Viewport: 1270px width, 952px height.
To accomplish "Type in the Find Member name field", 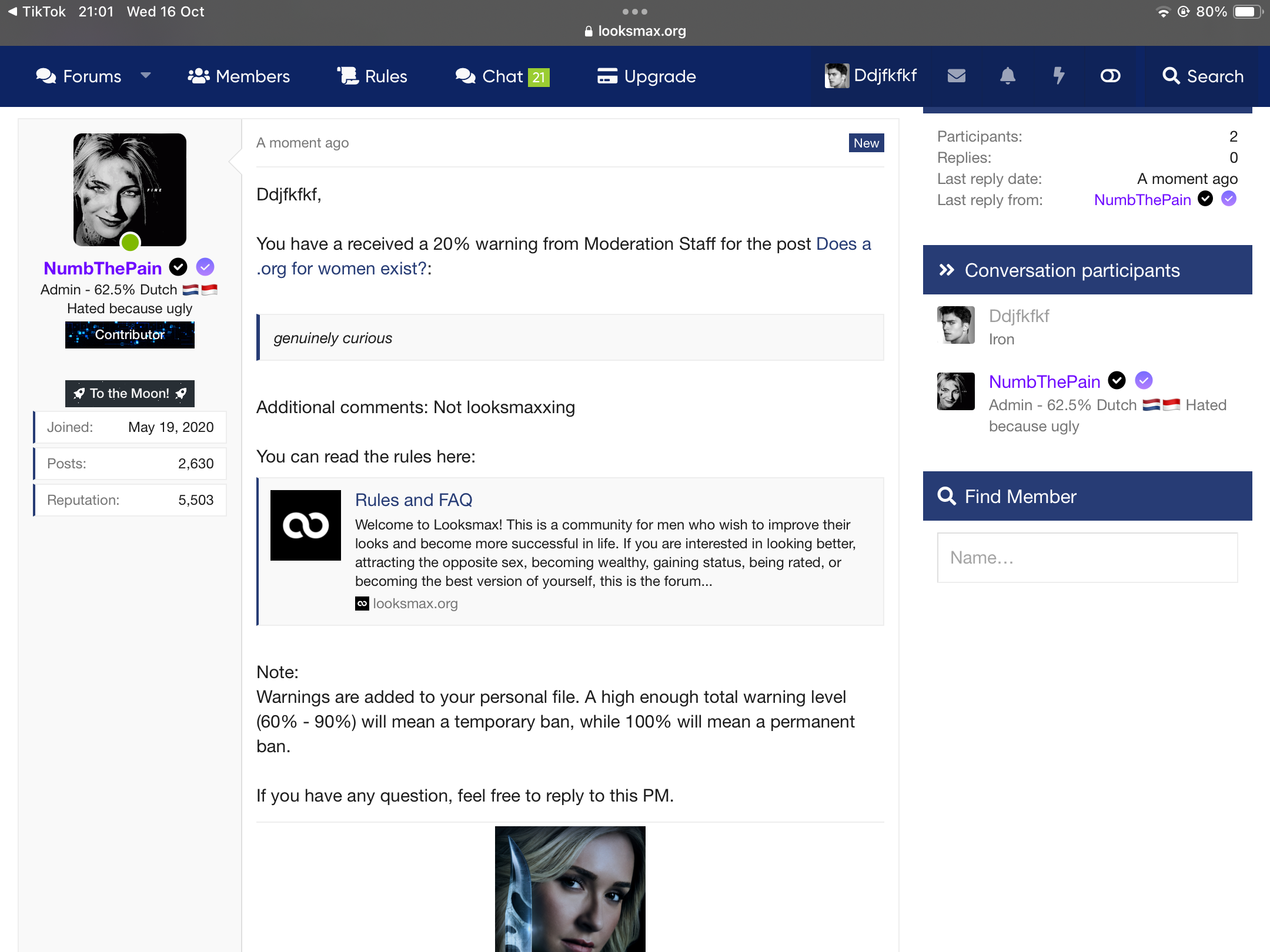I will (x=1087, y=558).
